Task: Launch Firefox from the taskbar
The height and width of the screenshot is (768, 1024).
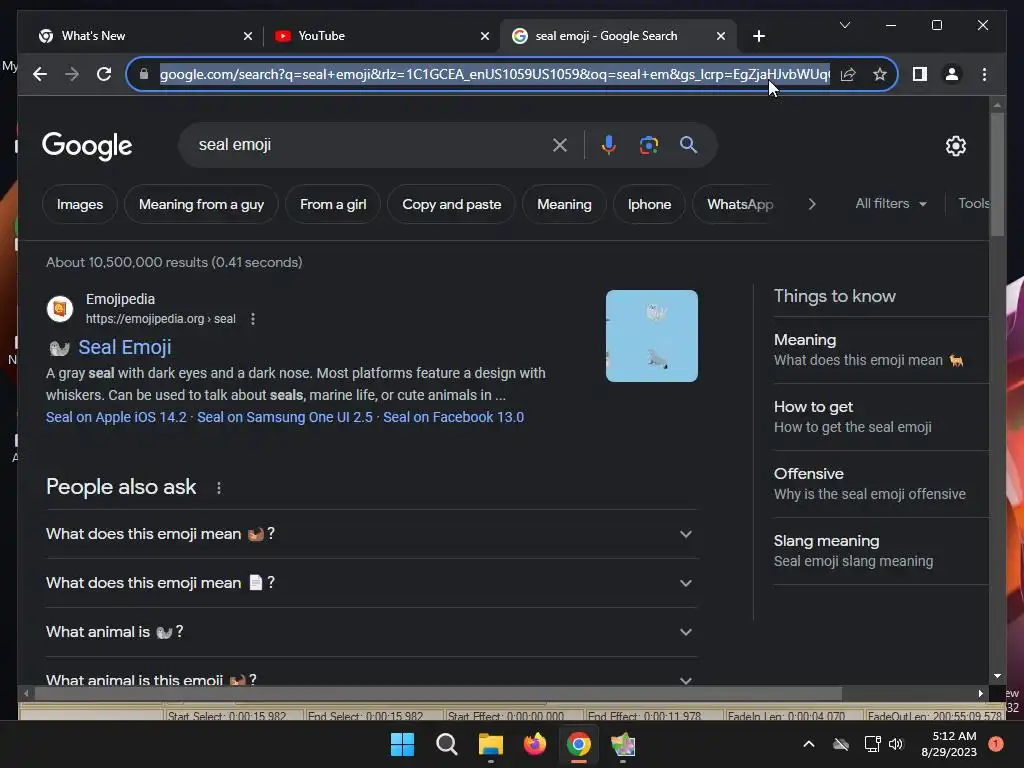Action: click(535, 744)
